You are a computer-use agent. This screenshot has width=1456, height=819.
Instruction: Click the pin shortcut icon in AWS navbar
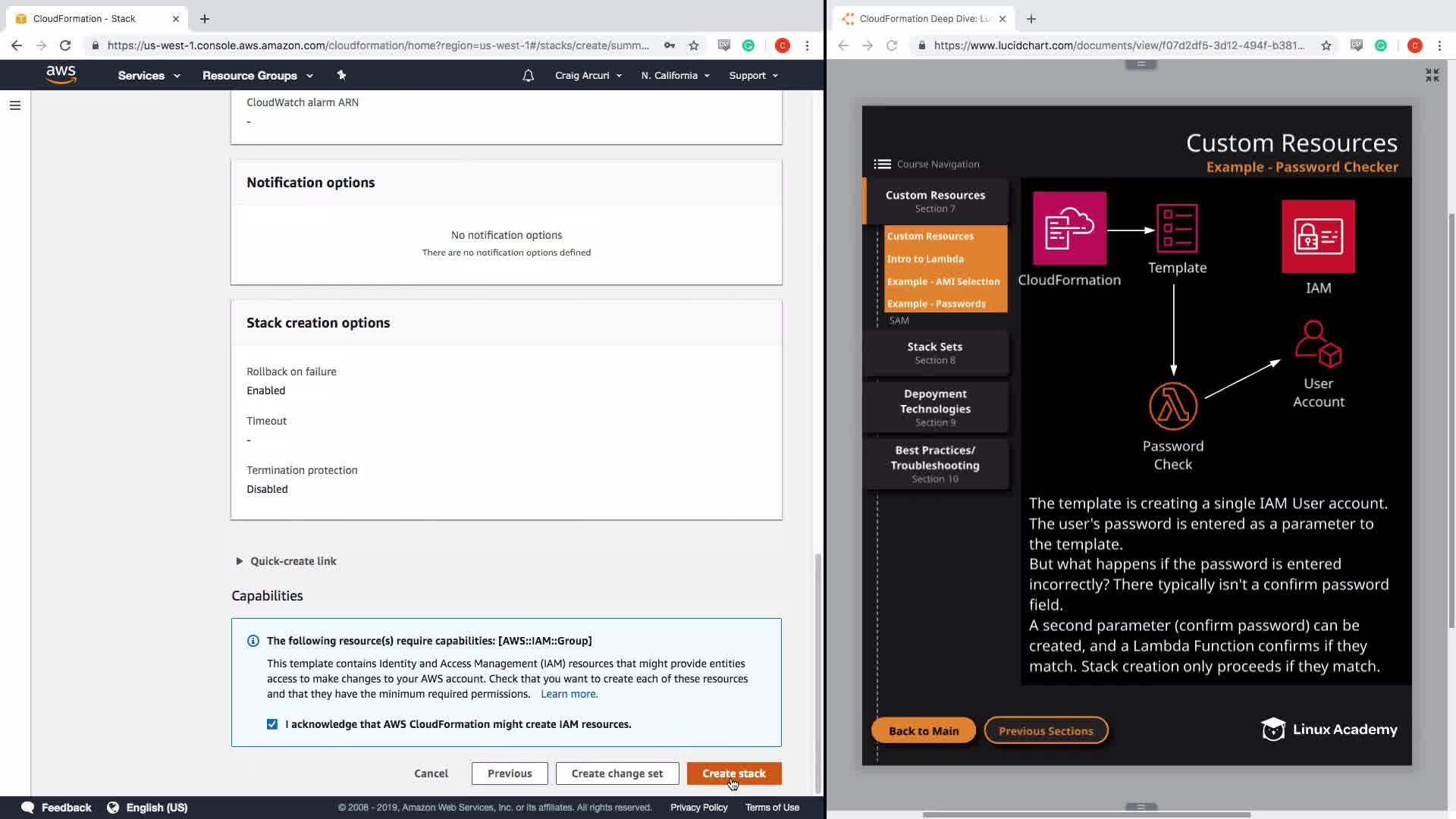[341, 75]
